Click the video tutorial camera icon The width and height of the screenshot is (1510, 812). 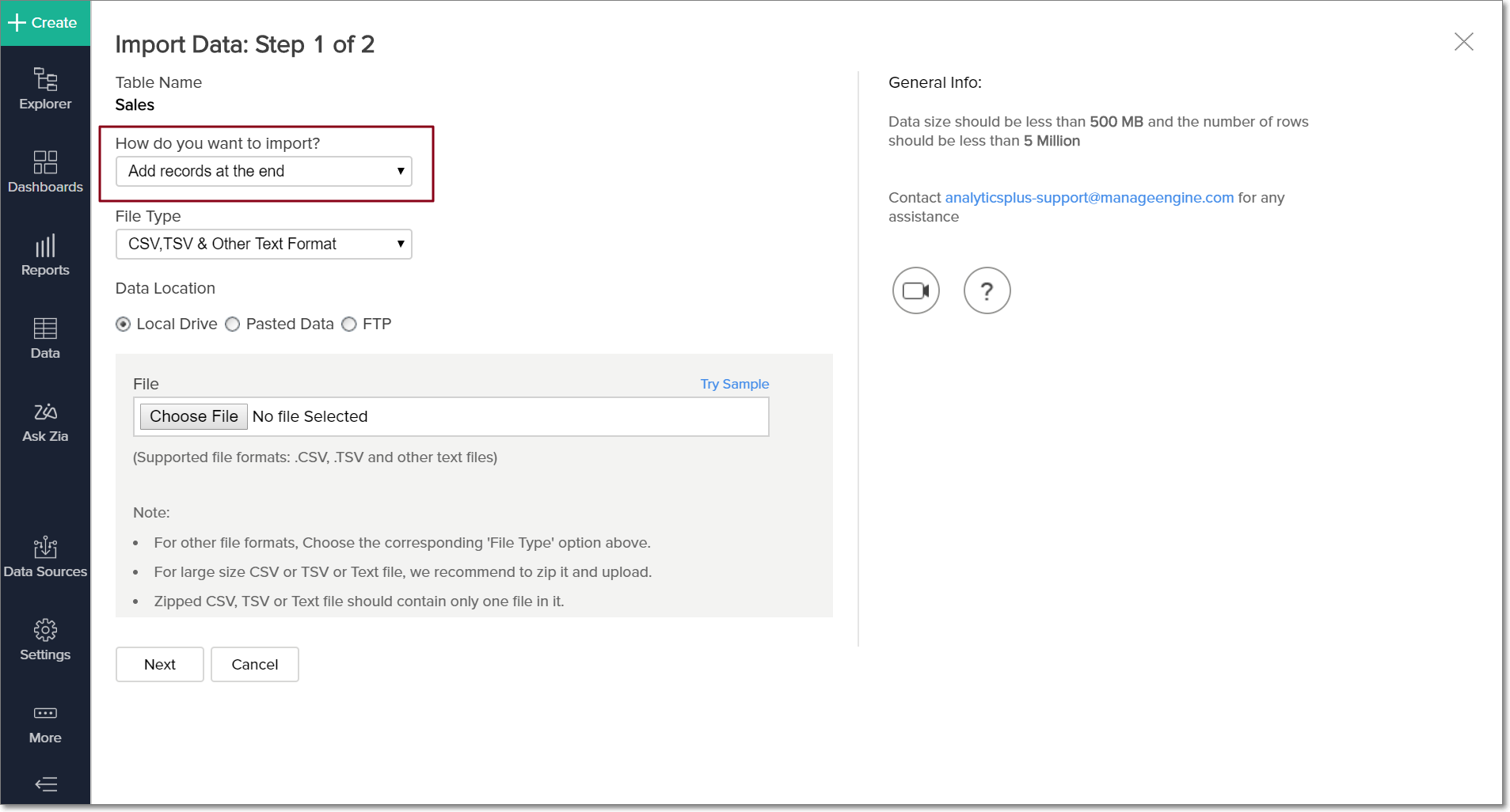click(915, 290)
